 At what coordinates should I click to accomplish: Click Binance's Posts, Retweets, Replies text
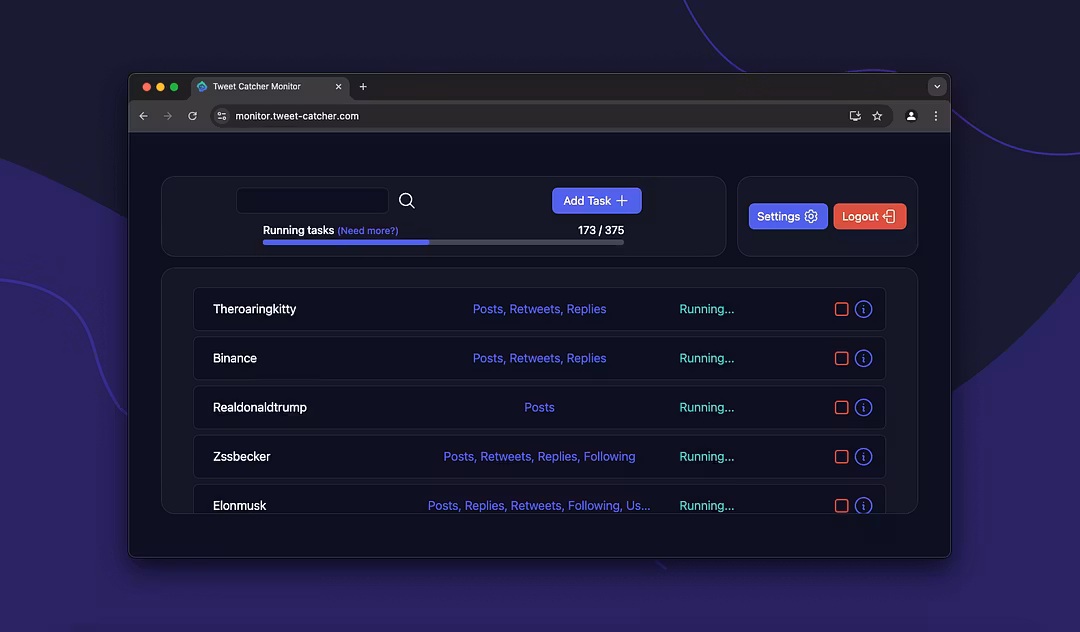click(539, 358)
